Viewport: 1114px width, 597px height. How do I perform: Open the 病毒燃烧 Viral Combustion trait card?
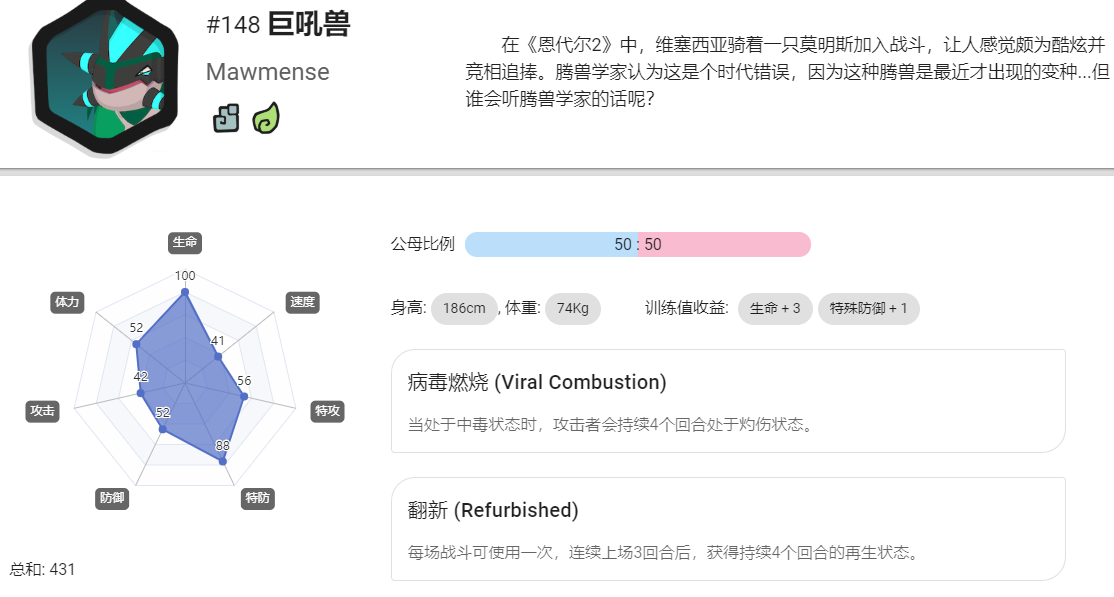tap(728, 401)
